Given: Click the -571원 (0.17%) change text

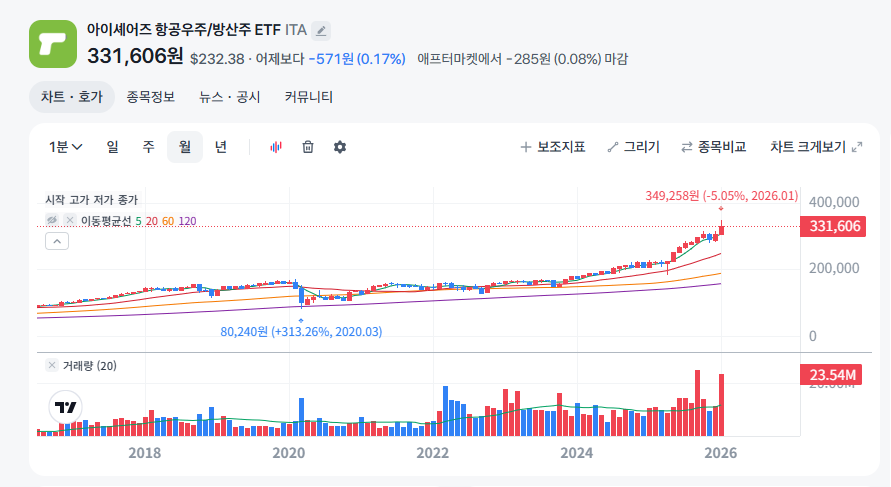Looking at the screenshot, I should [x=357, y=59].
